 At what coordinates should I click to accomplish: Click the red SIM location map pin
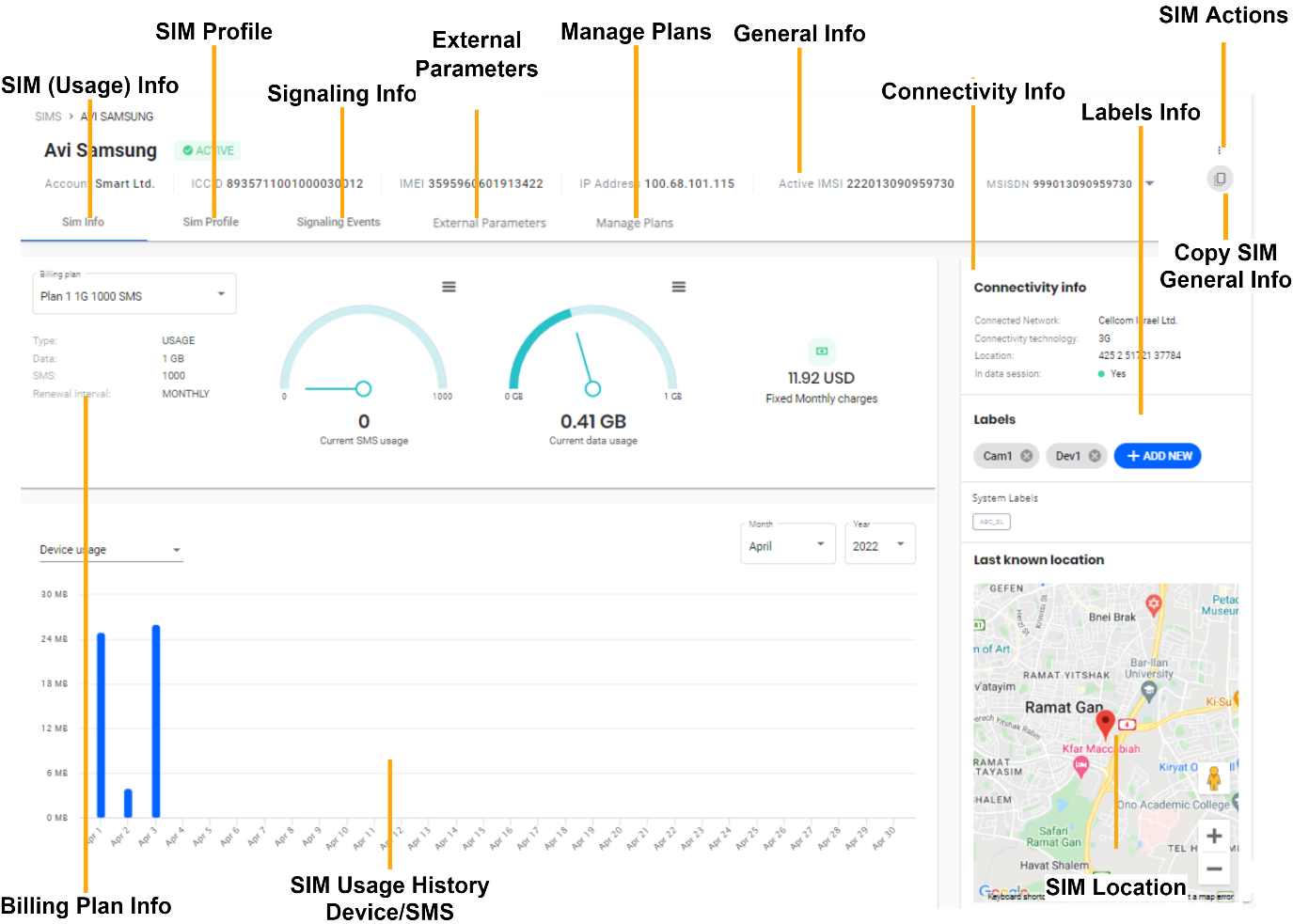click(1106, 722)
